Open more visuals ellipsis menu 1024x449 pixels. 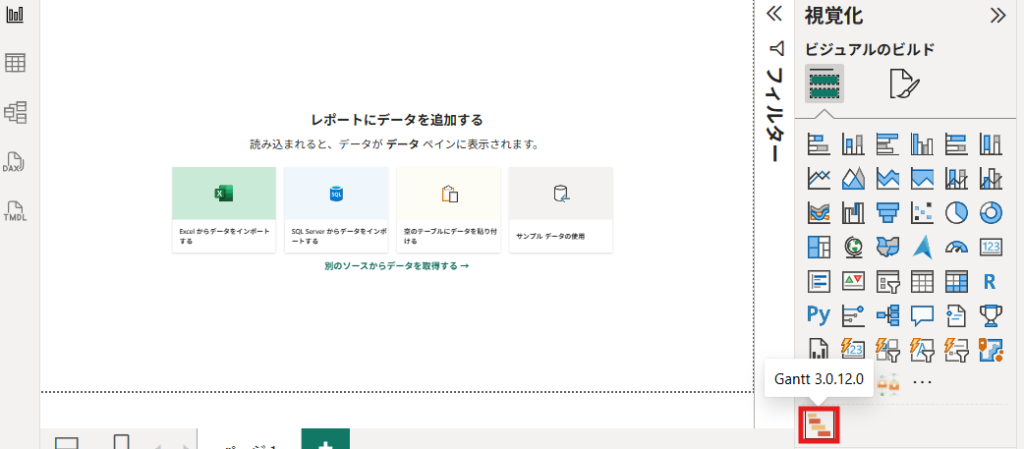point(922,382)
